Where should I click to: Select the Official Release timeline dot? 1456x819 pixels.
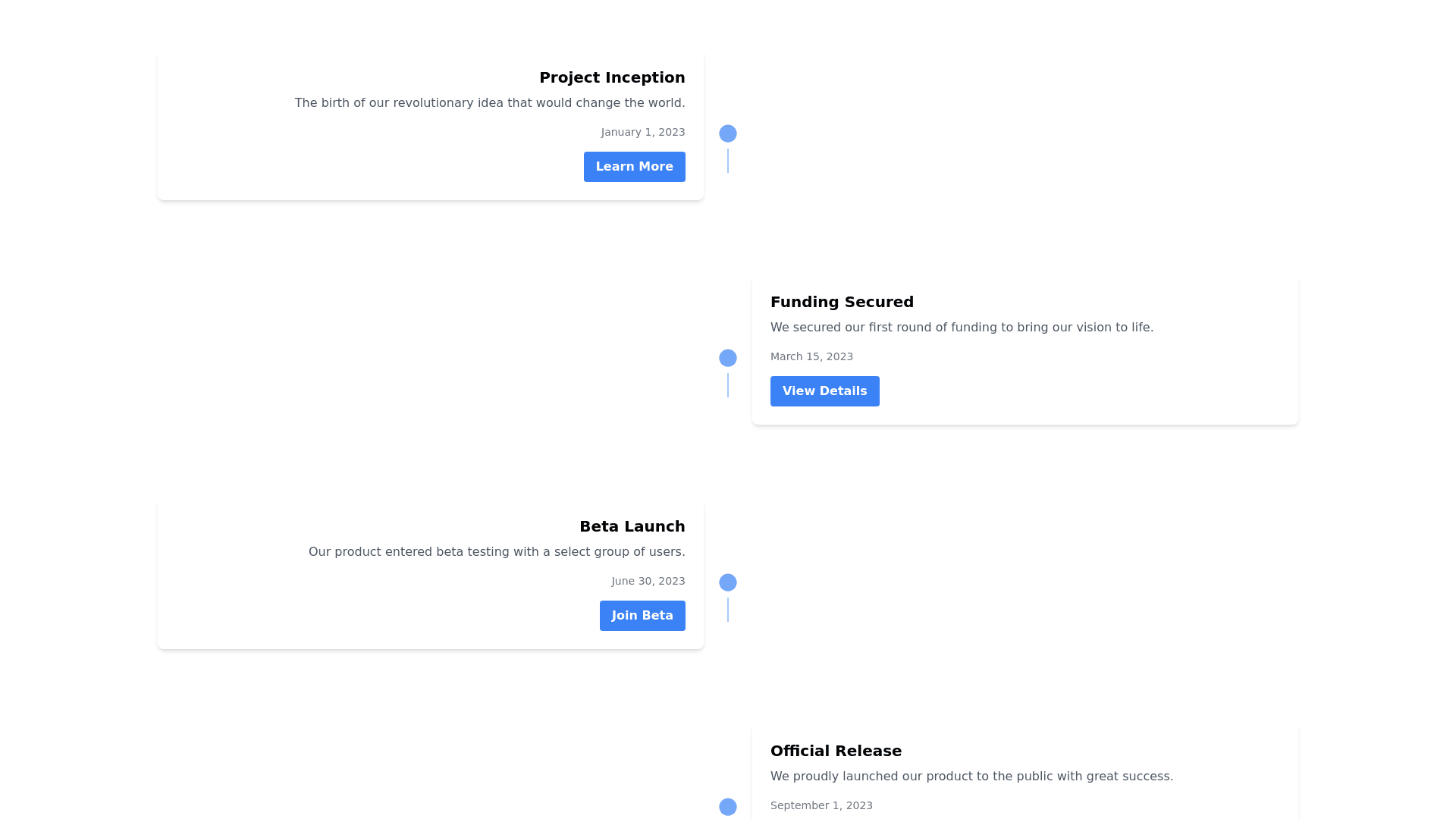(728, 807)
